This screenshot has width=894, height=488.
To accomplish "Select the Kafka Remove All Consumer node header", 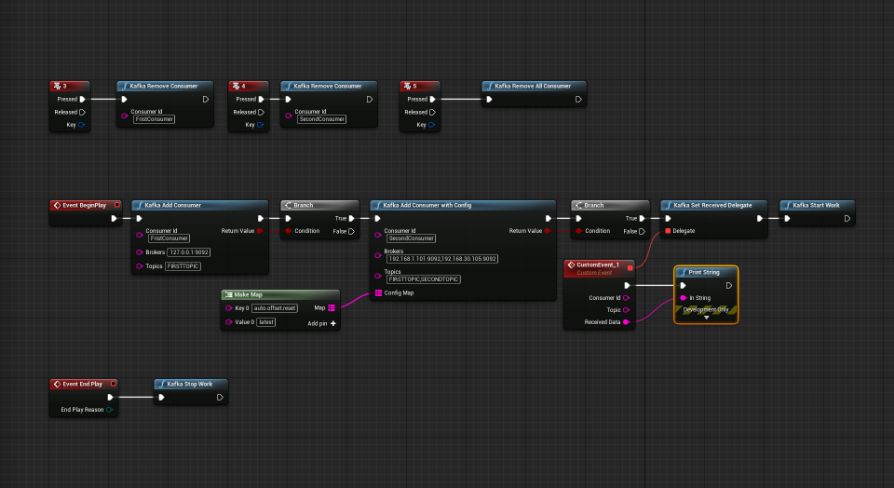I will [533, 86].
